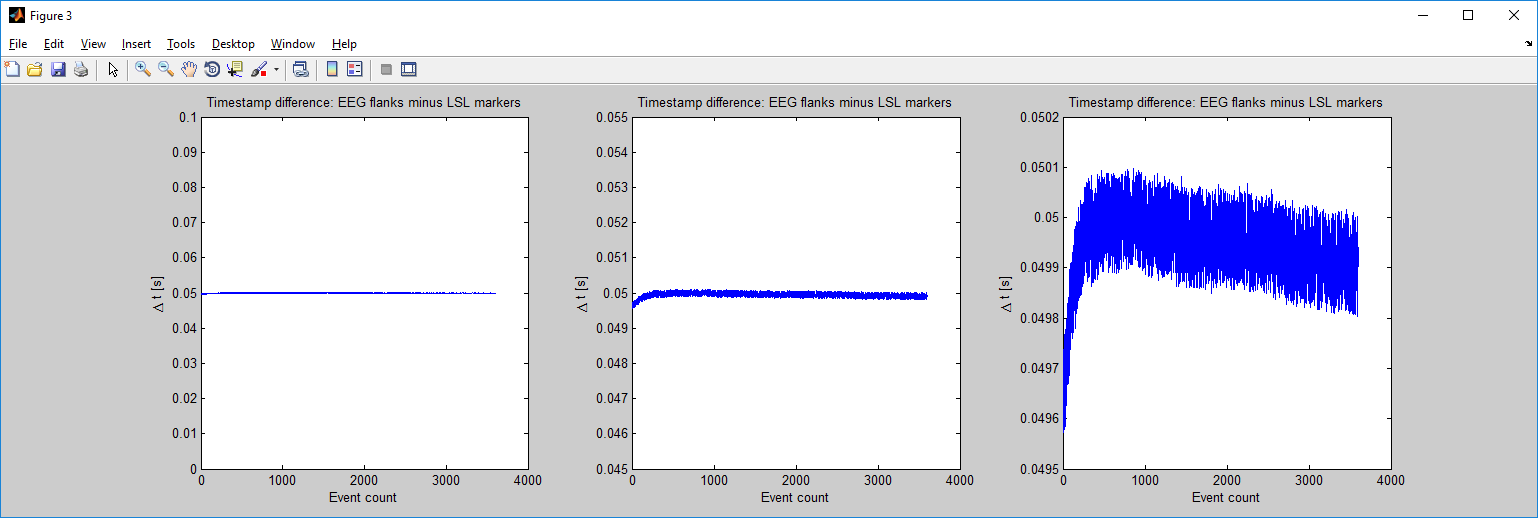Save the figure using the floppy disk icon
1538x518 pixels.
58,70
